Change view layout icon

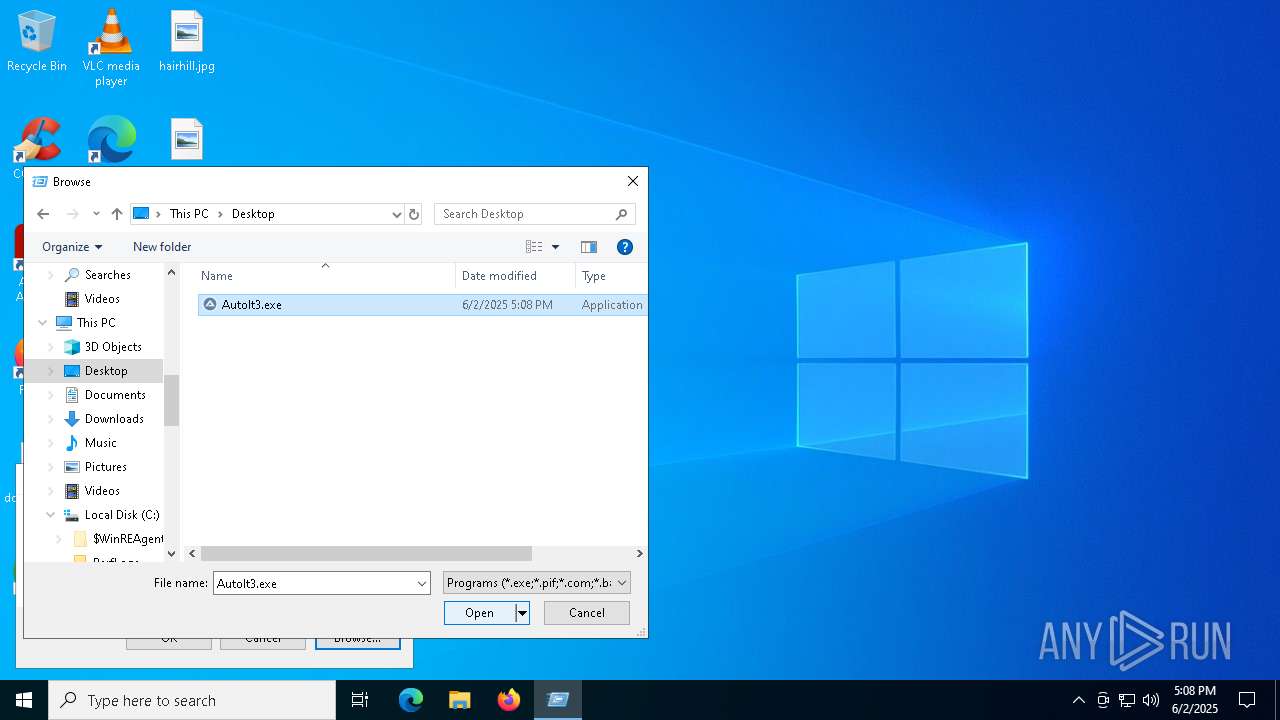tap(534, 247)
